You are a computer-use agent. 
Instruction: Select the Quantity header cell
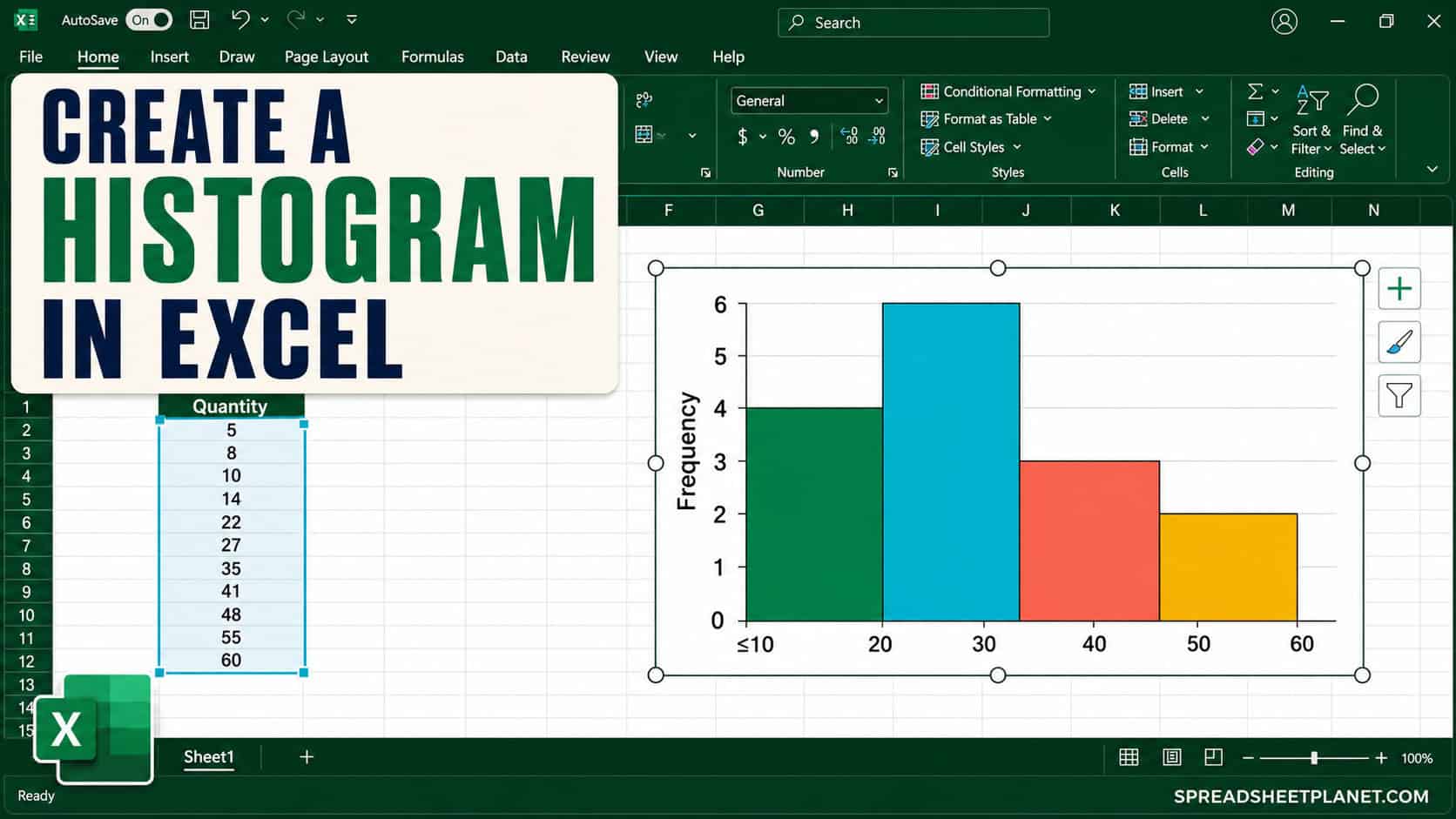[x=231, y=406]
